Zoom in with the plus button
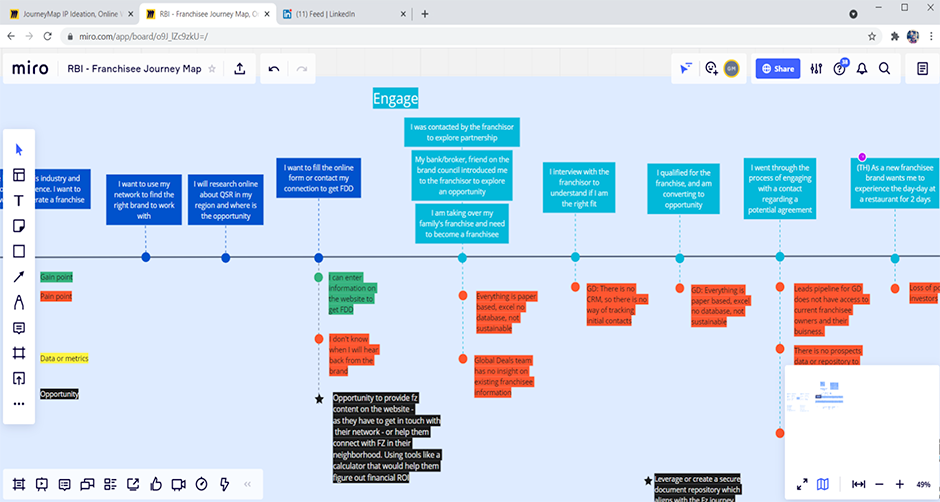 [900, 484]
